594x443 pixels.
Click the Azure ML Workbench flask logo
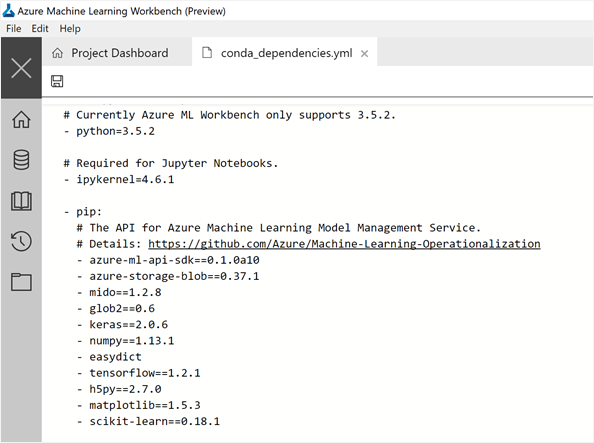[x=8, y=11]
